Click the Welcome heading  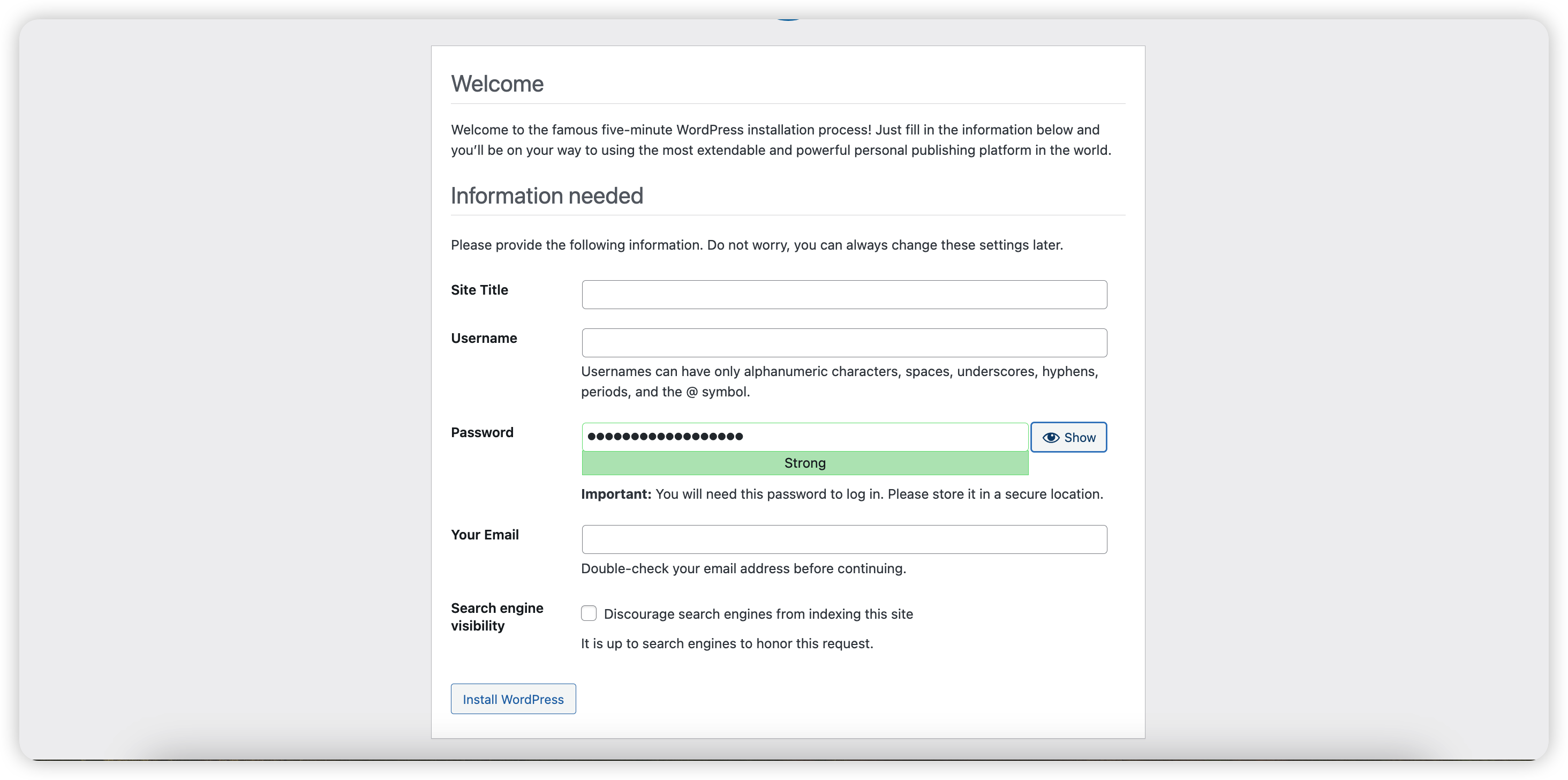497,84
